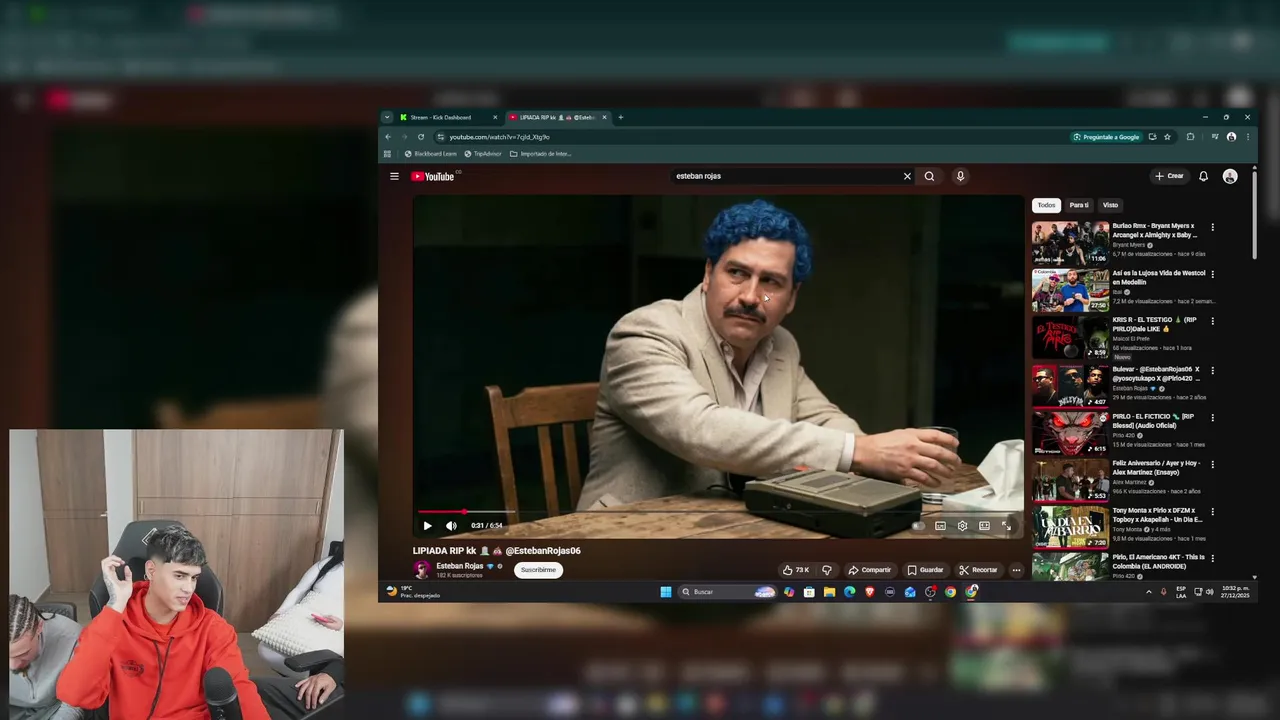1280x720 pixels.
Task: Open more actions ellipsis below video
Action: (1016, 570)
